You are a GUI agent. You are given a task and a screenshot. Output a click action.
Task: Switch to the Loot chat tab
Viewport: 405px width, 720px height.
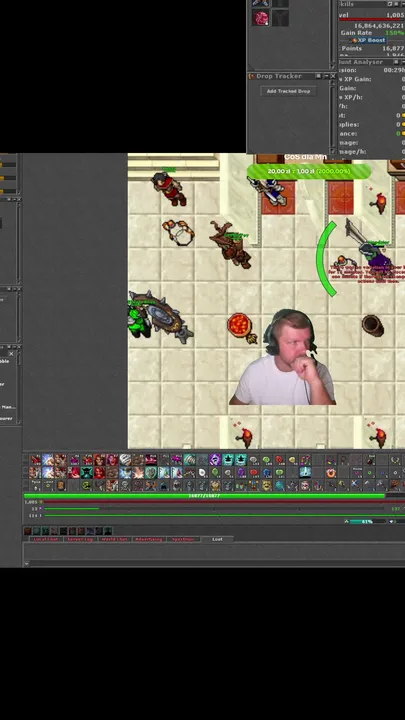[x=217, y=539]
